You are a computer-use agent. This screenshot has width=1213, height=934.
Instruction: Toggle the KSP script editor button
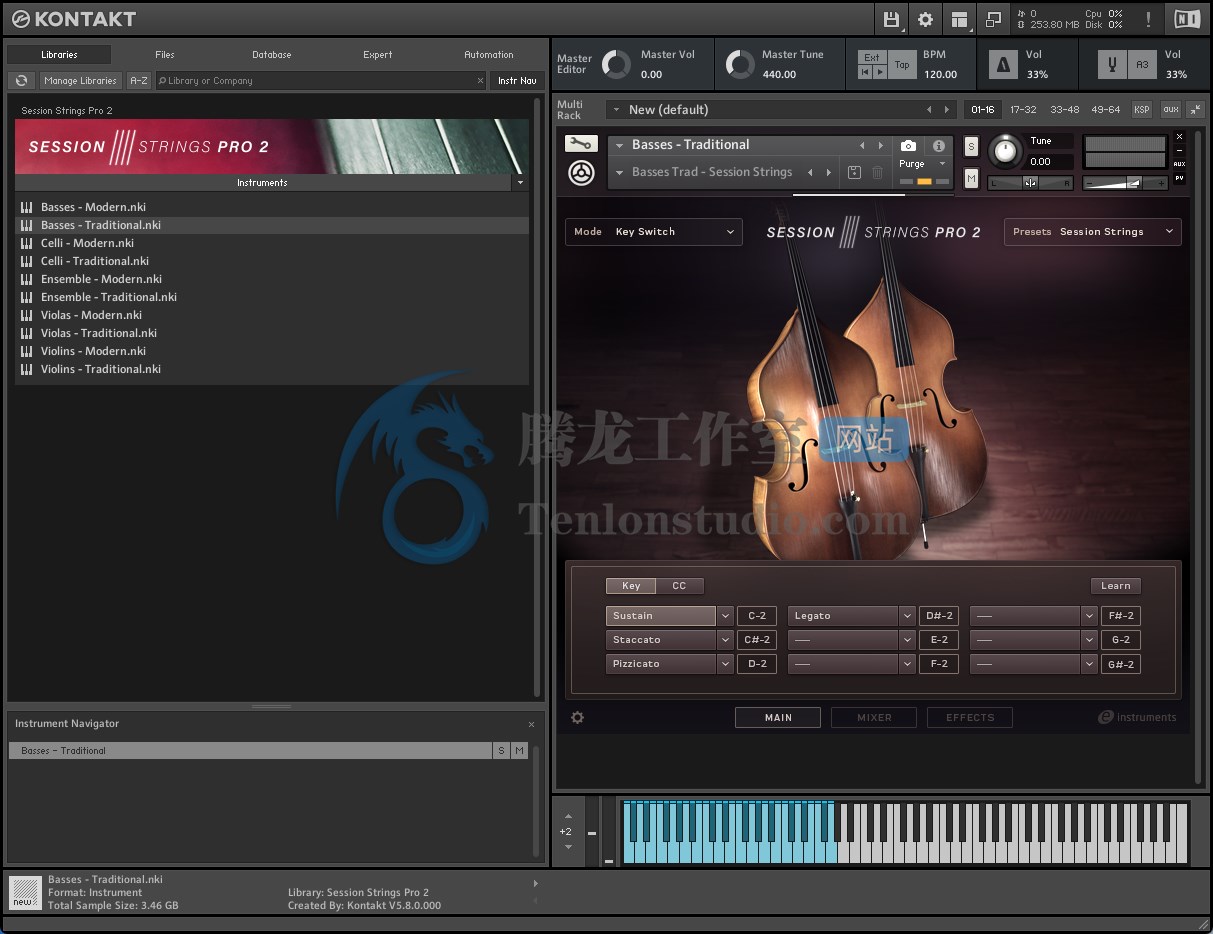click(x=1141, y=109)
